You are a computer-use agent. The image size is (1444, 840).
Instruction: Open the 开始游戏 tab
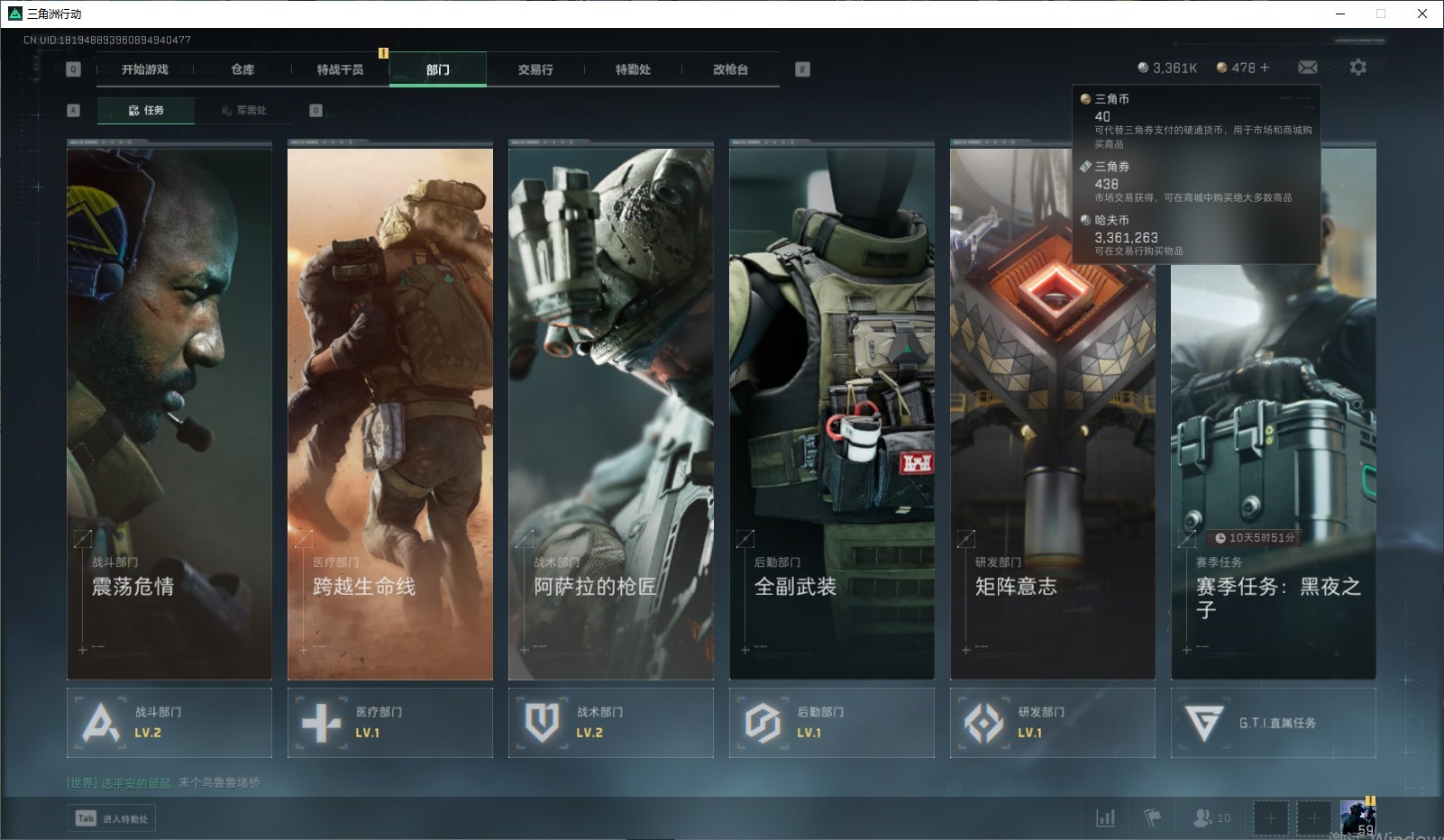click(145, 69)
